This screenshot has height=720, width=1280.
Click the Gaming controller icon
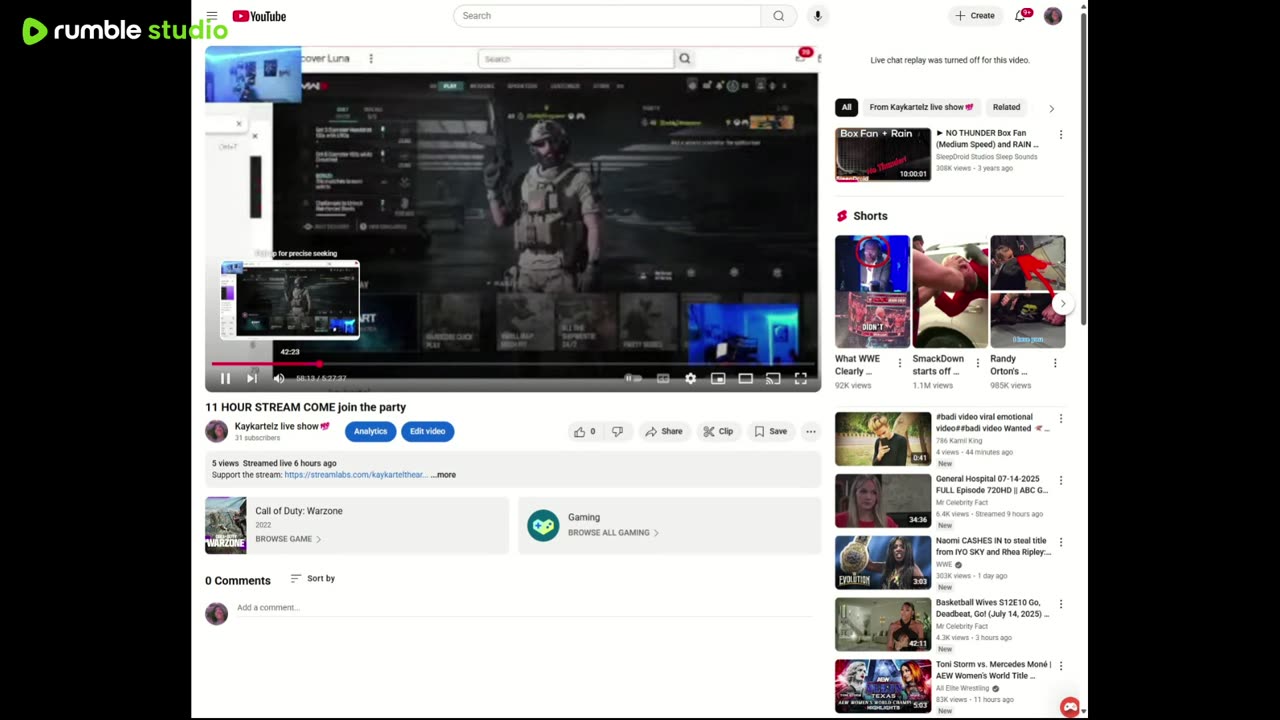pyautogui.click(x=543, y=525)
